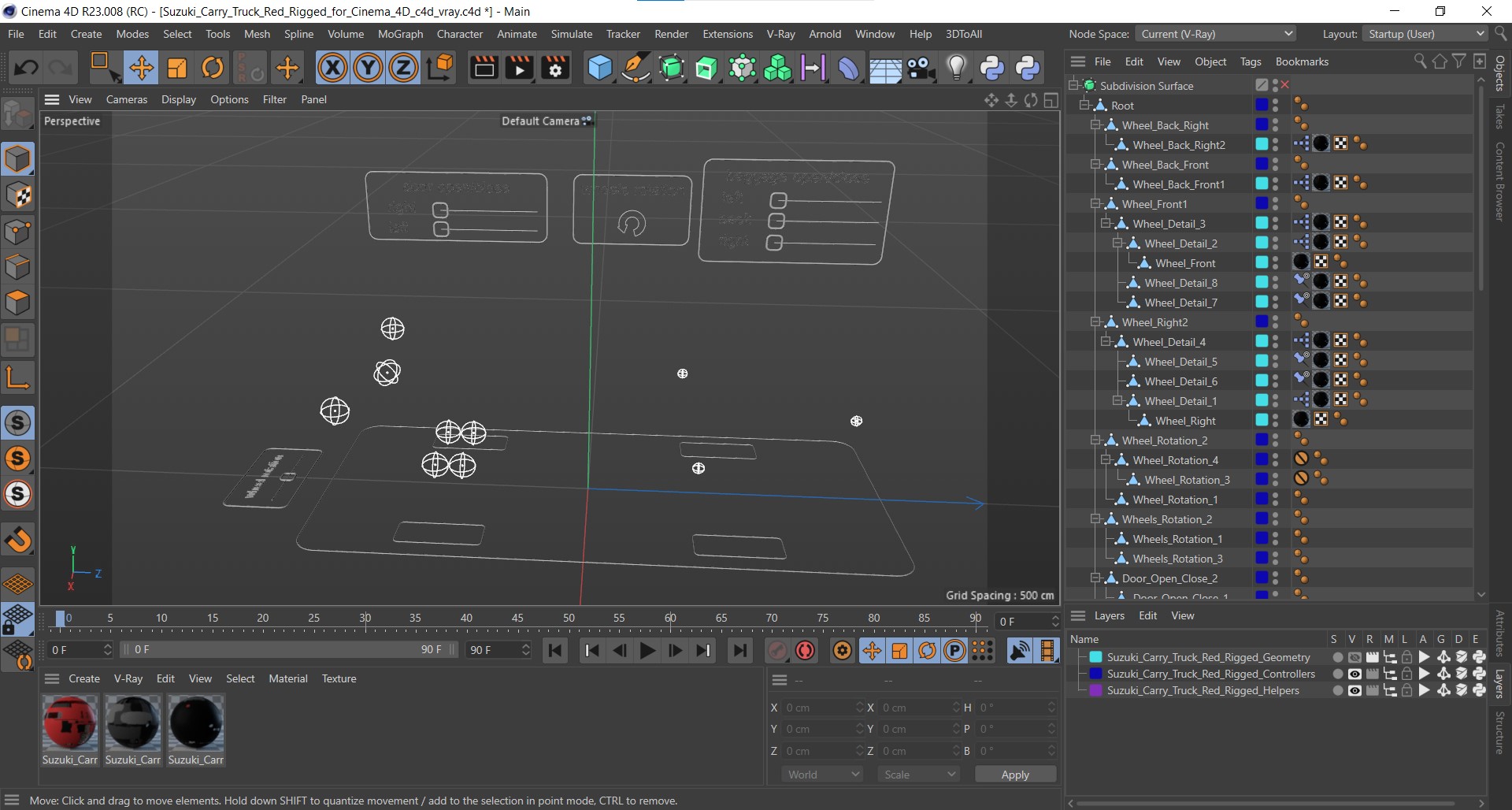Open Material Manager Texture menu
The image size is (1512, 810).
coord(339,679)
